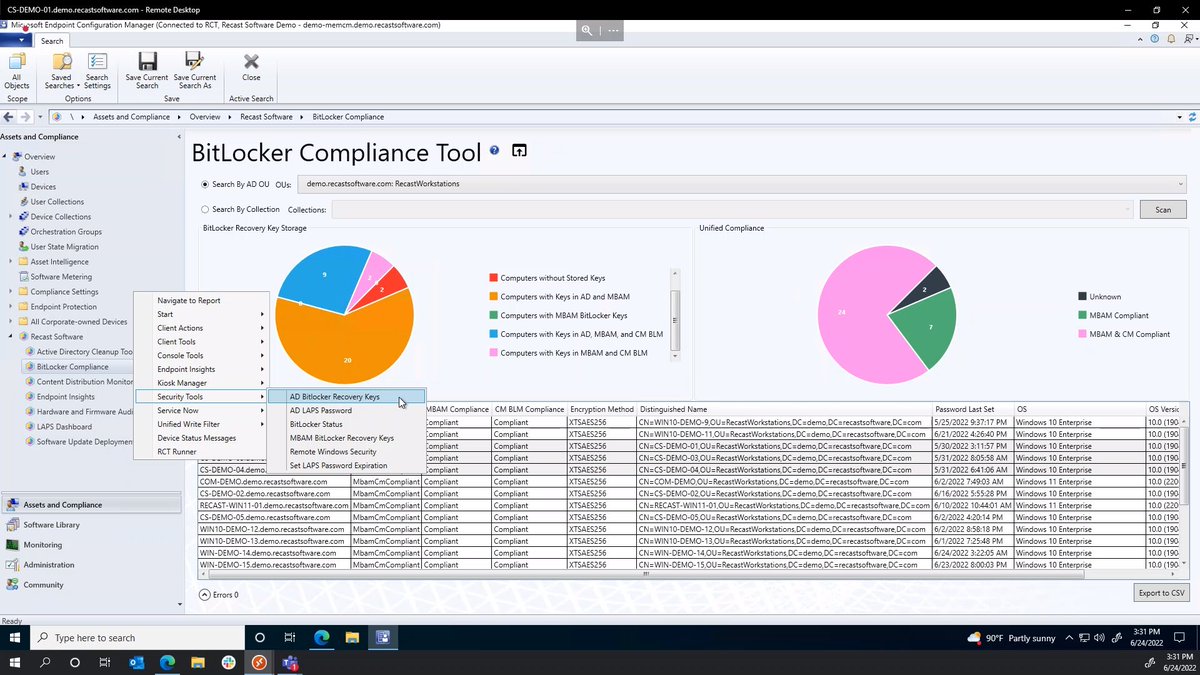Expand the Asset Intelligence tree node

(12, 262)
